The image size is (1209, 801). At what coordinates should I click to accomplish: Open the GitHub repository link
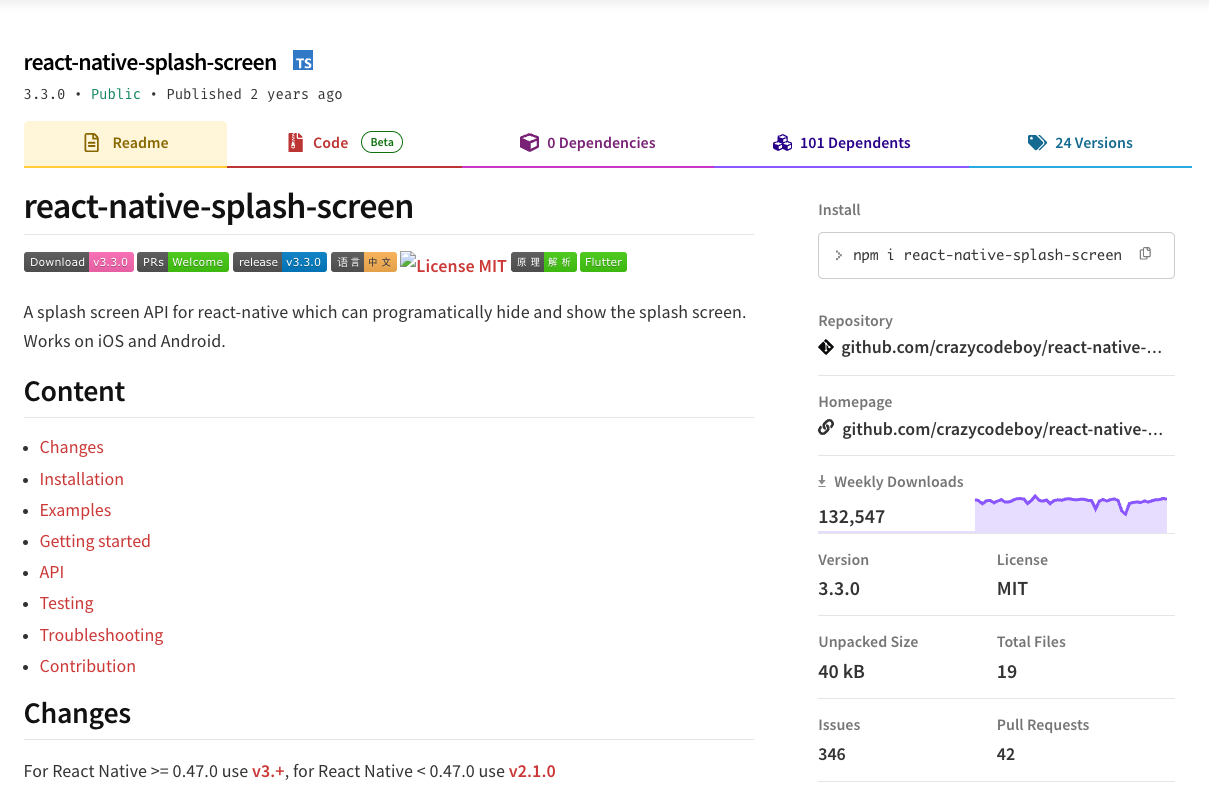(x=1003, y=348)
